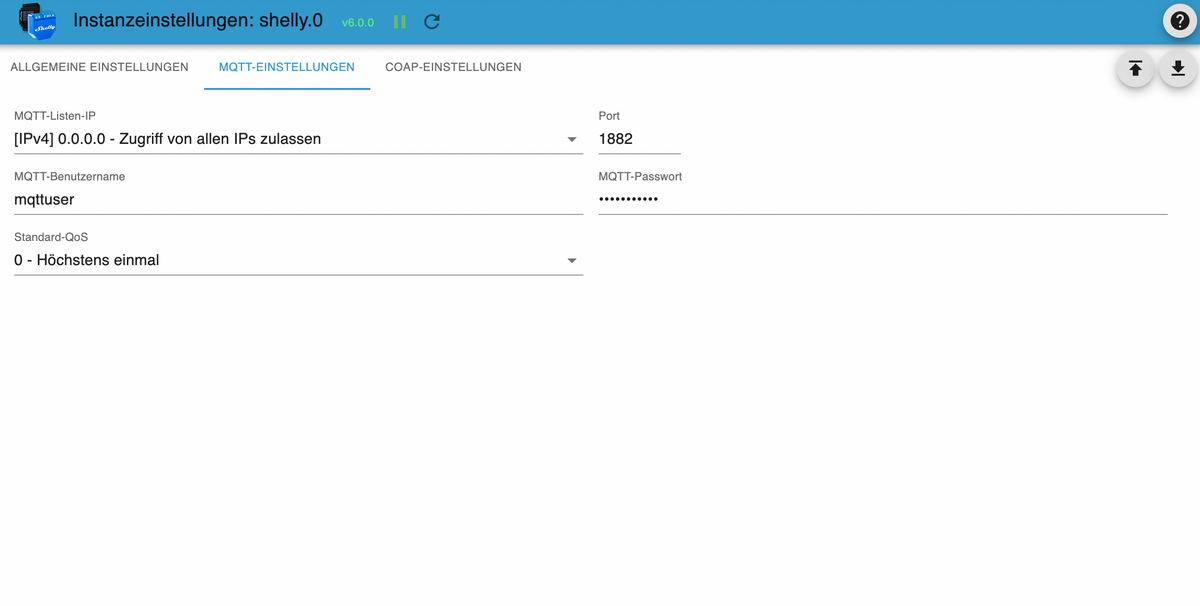1200x606 pixels.
Task: Open the MQTT-Listen-IP dropdown
Action: point(290,139)
